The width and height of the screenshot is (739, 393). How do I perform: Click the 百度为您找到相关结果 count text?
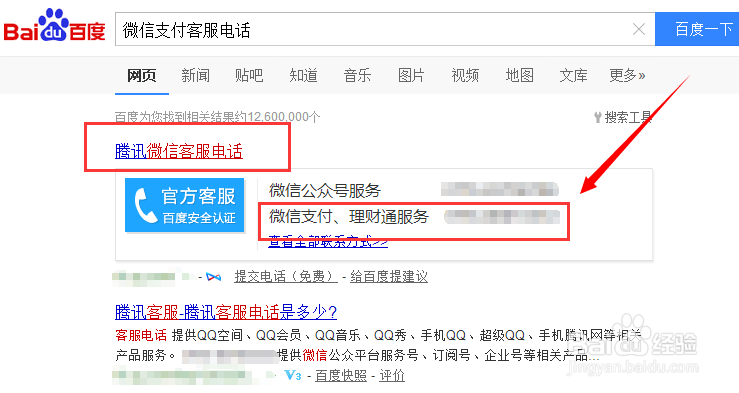pyautogui.click(x=217, y=116)
